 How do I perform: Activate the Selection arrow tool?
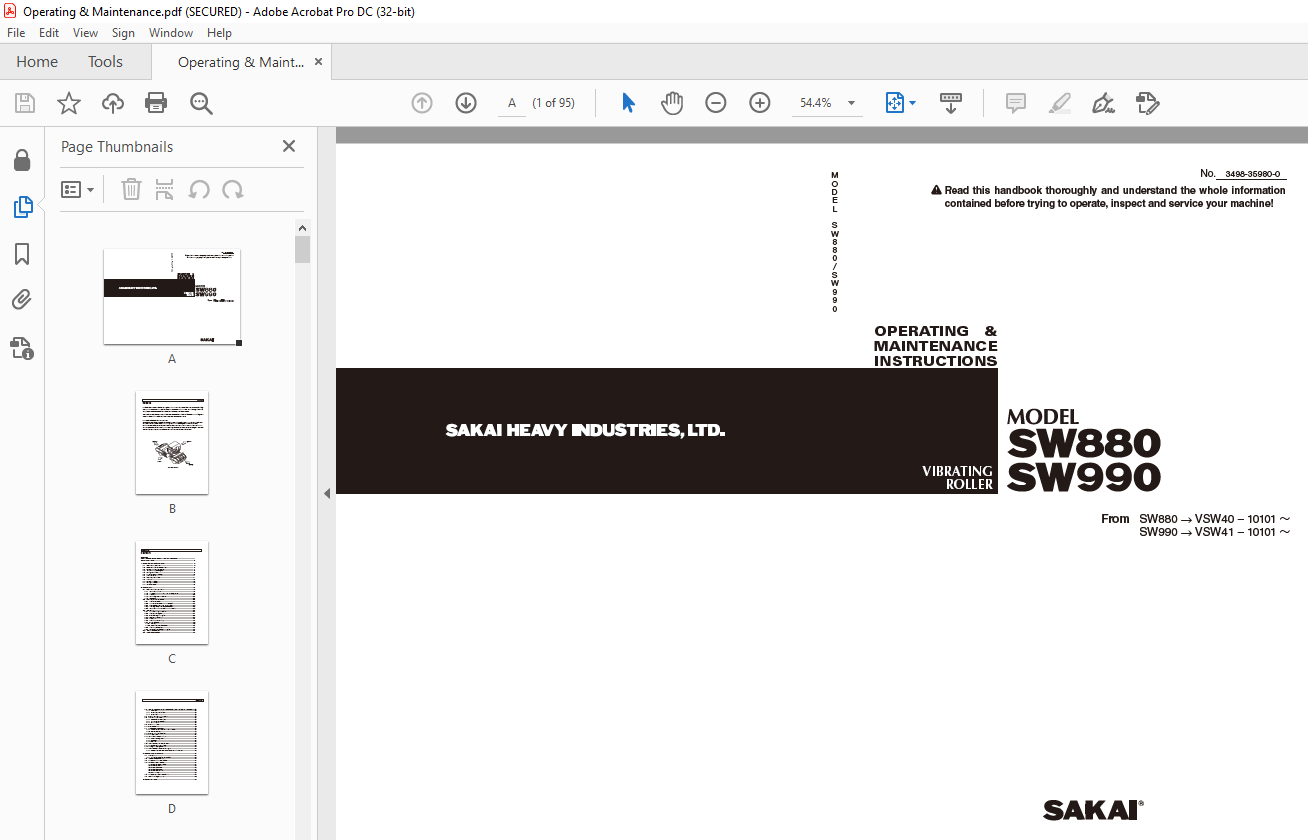pos(628,103)
